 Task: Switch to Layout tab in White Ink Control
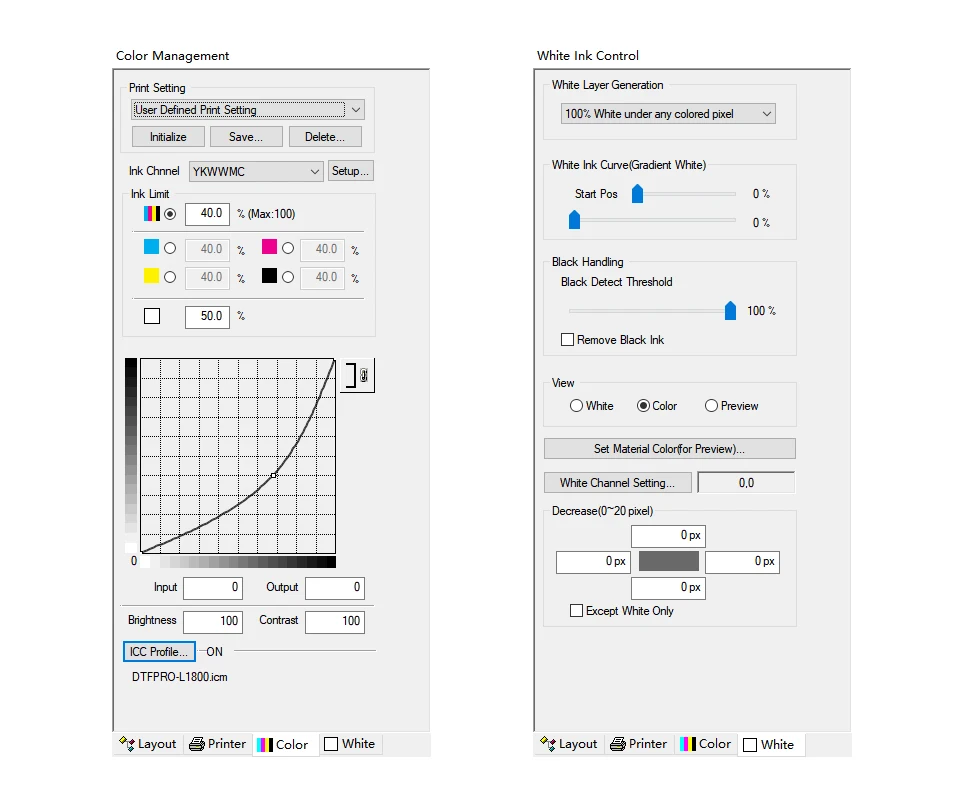tap(569, 744)
